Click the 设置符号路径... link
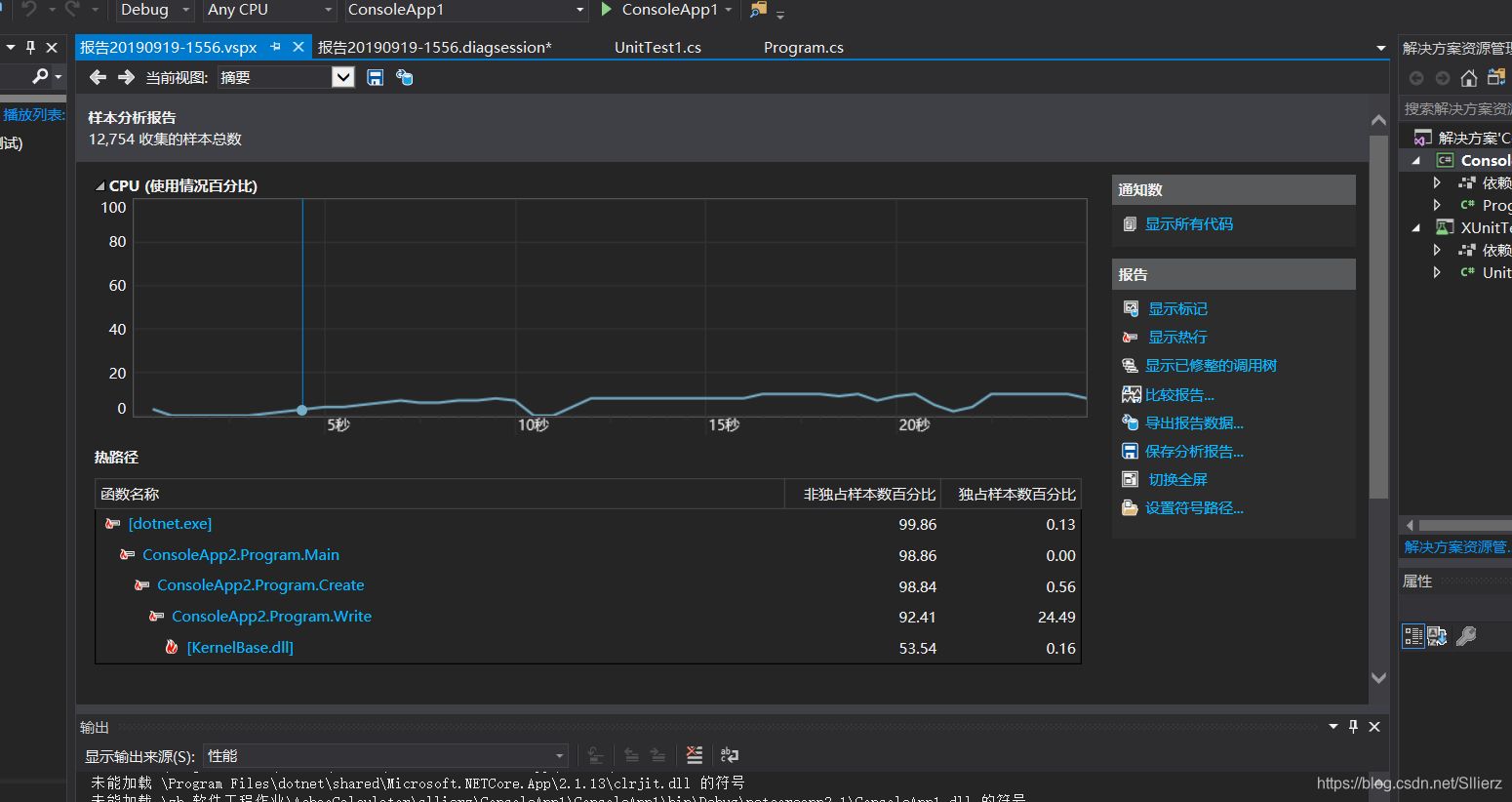This screenshot has height=802, width=1512. (1194, 507)
